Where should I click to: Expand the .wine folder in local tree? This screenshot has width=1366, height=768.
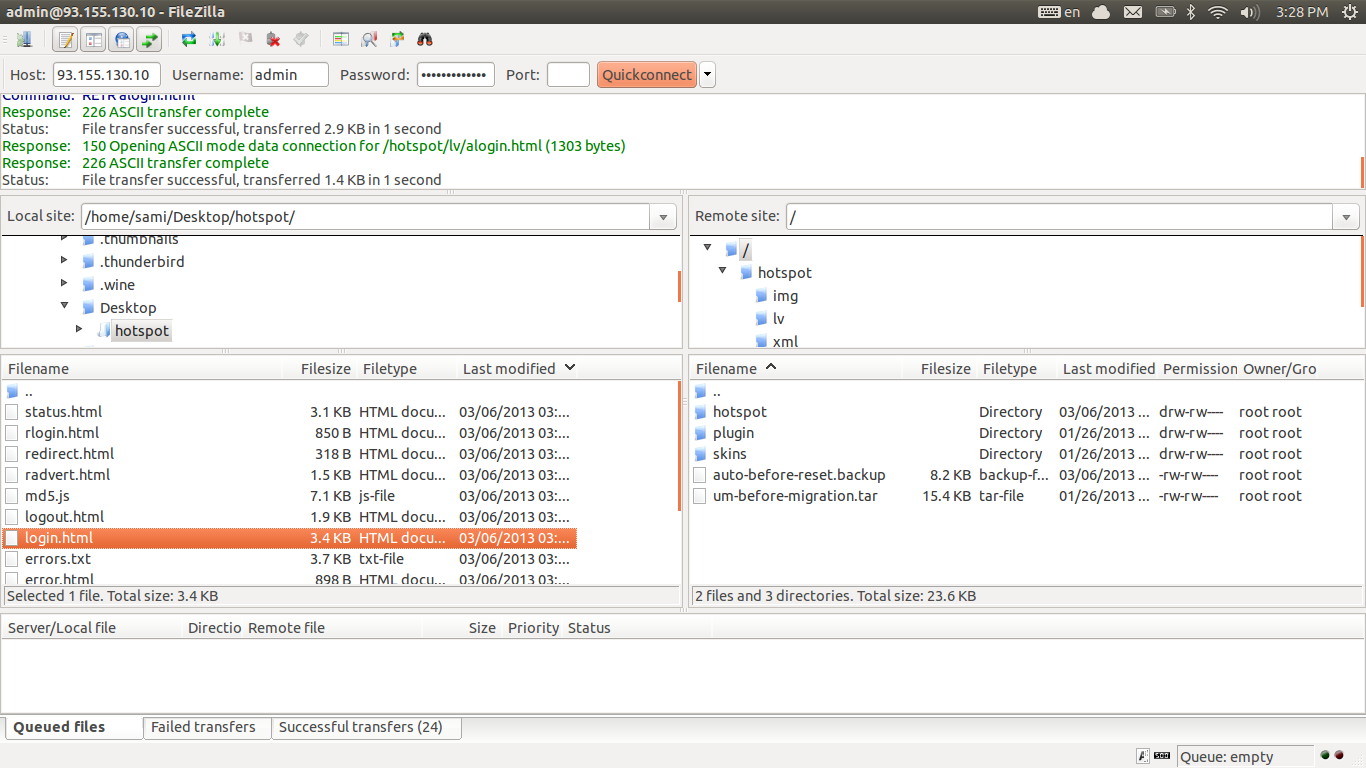coord(64,284)
